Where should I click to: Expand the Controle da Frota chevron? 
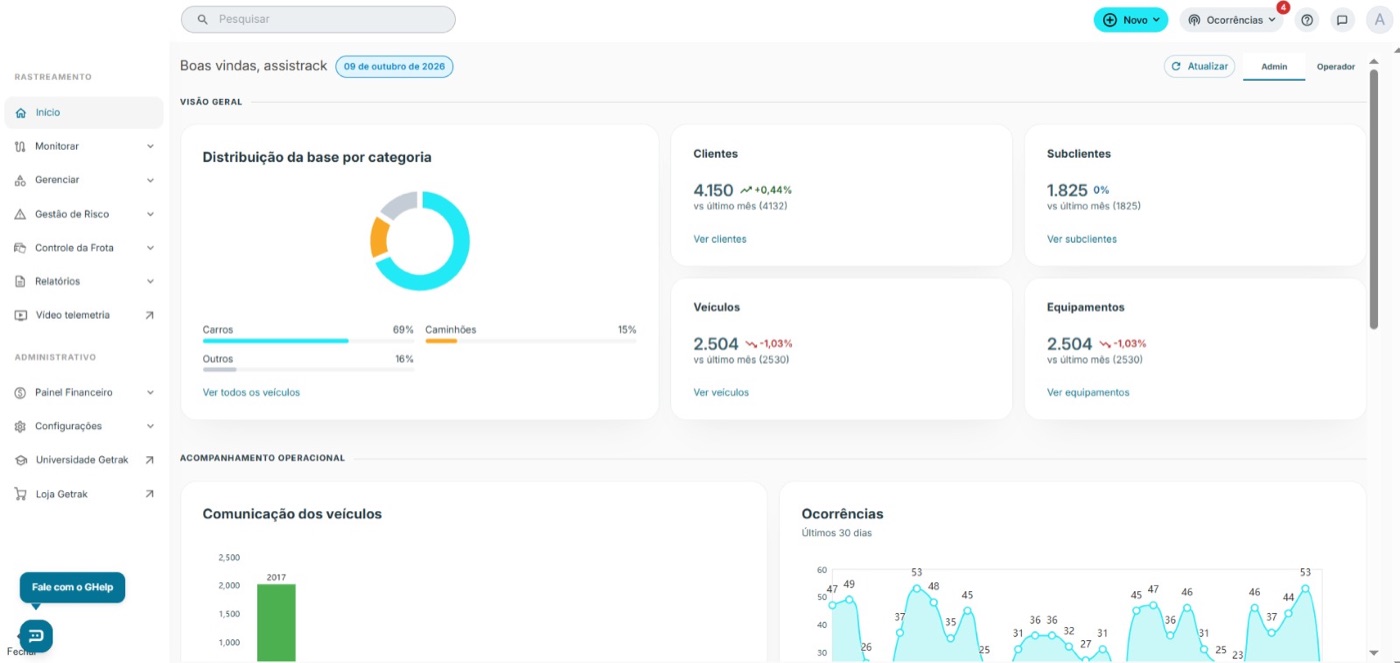(150, 248)
